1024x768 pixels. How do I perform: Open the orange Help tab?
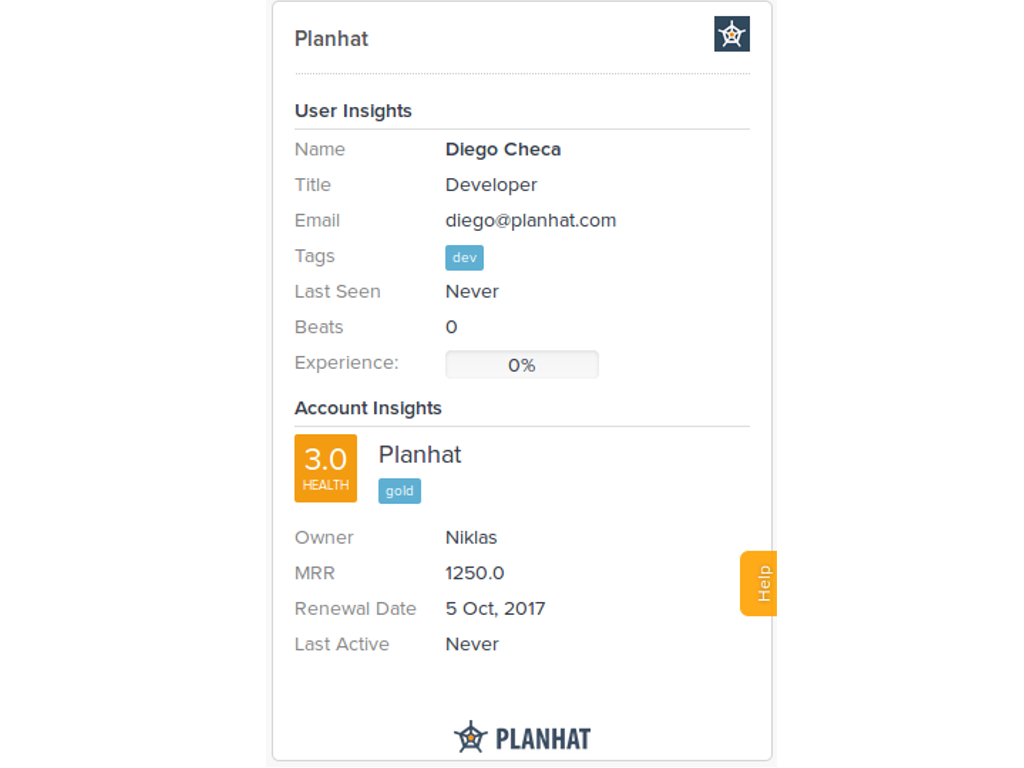759,583
